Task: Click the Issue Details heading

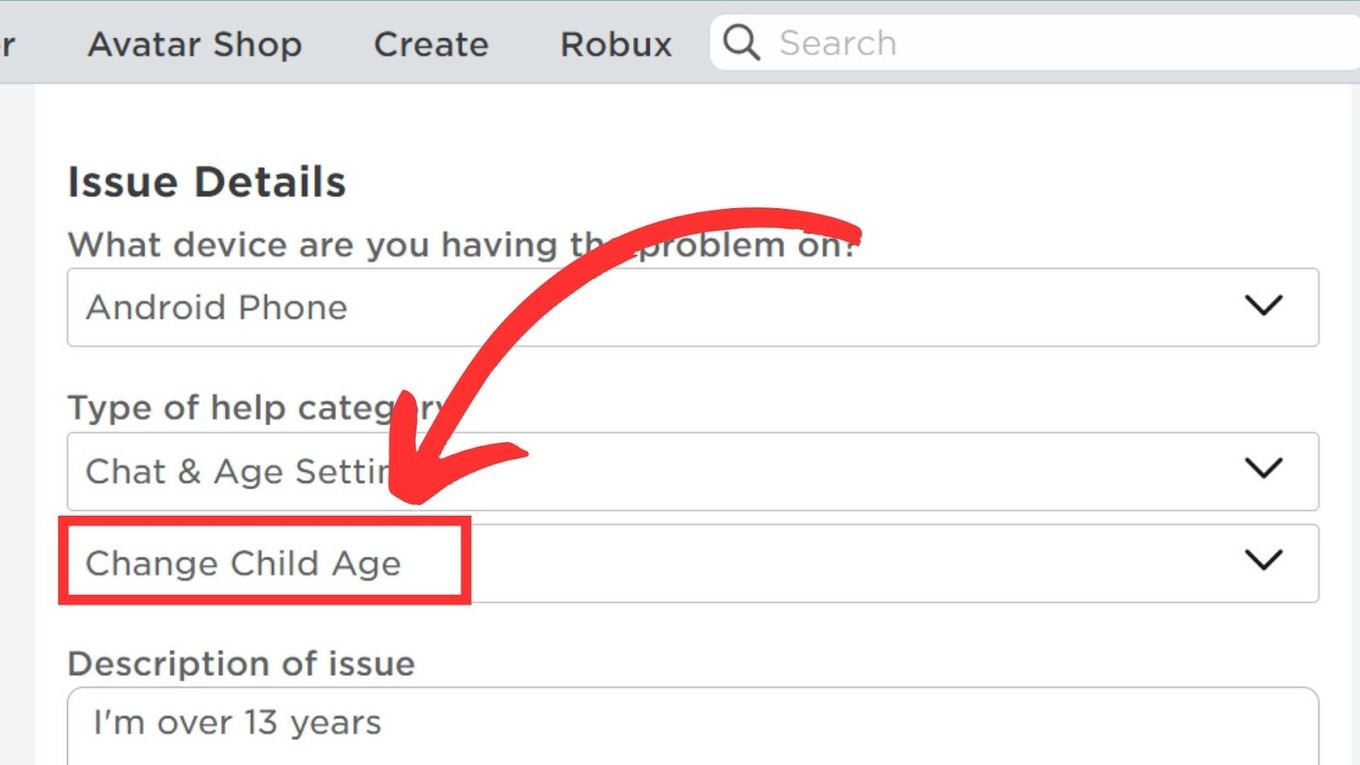Action: pos(207,183)
